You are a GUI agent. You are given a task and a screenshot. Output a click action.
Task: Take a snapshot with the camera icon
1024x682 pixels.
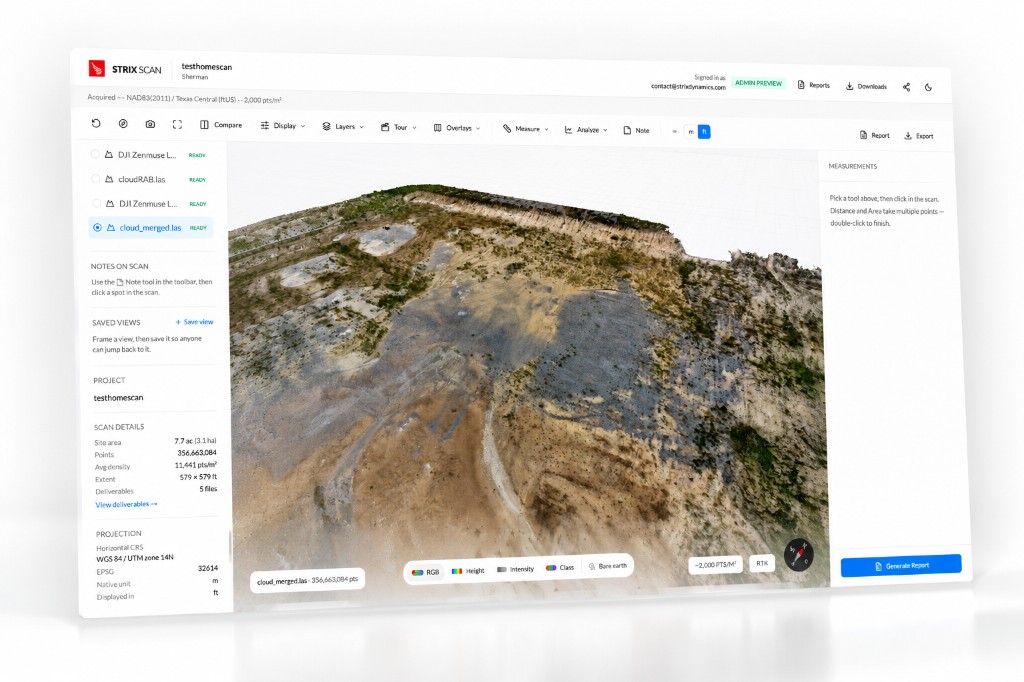(x=150, y=123)
